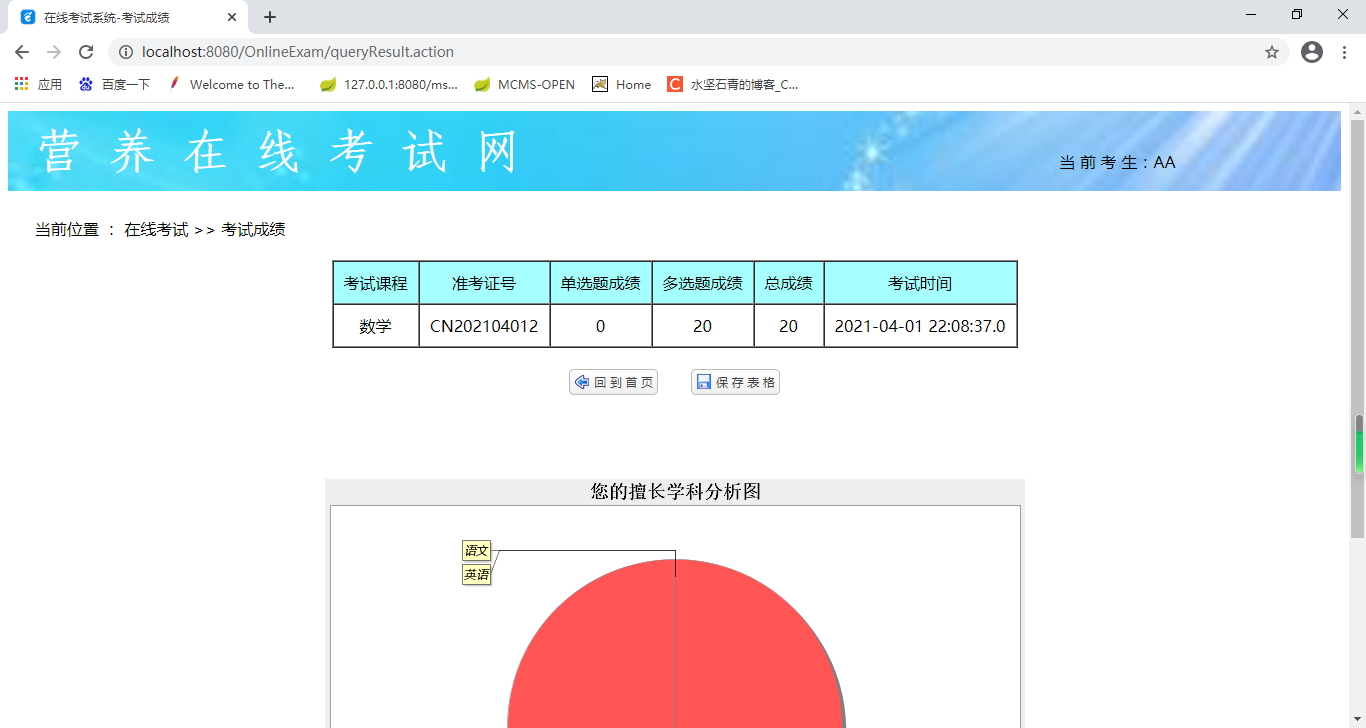Click the back navigation arrow
This screenshot has width=1366, height=728.
click(x=20, y=51)
